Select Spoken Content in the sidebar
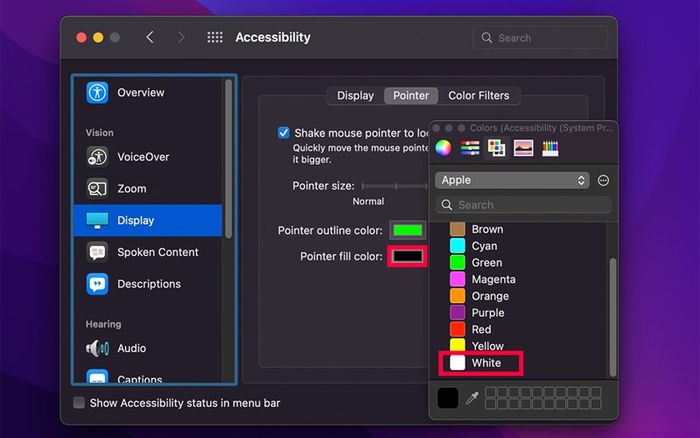This screenshot has height=438, width=700. coord(157,252)
